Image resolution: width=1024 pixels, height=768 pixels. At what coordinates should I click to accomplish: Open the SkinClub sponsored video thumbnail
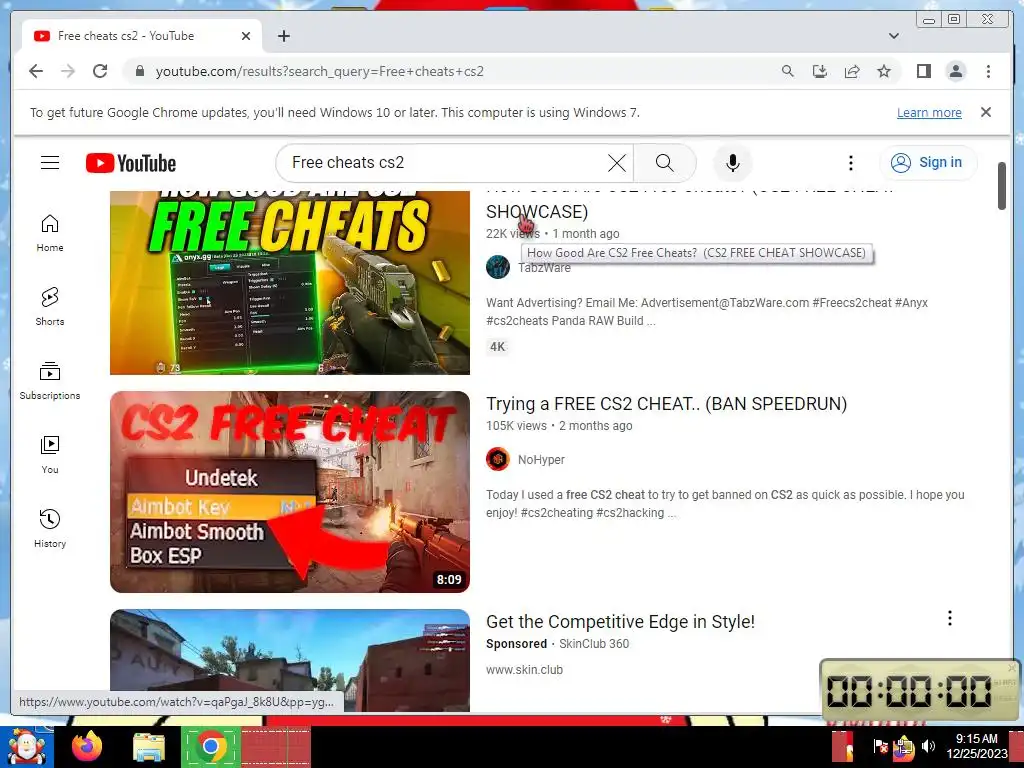pos(290,660)
